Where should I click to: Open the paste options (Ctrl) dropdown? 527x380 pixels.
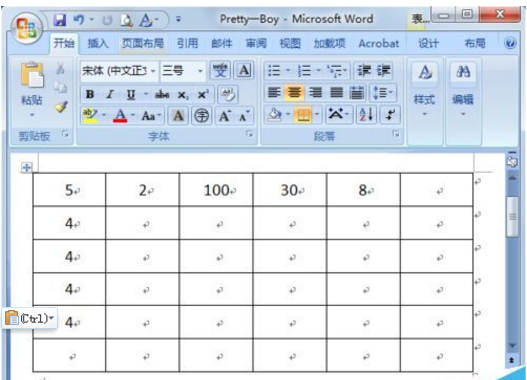30,318
